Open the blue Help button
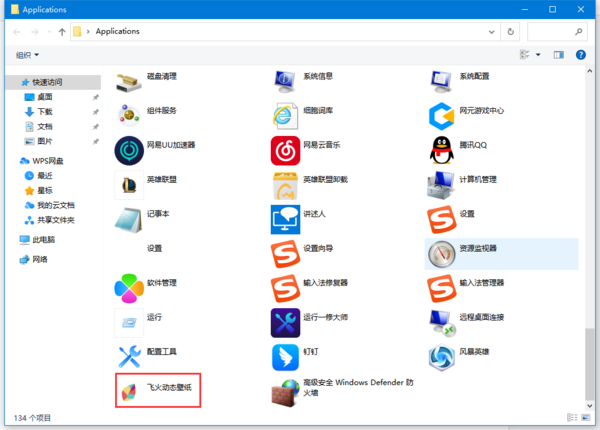The width and height of the screenshot is (600, 430). click(x=580, y=55)
